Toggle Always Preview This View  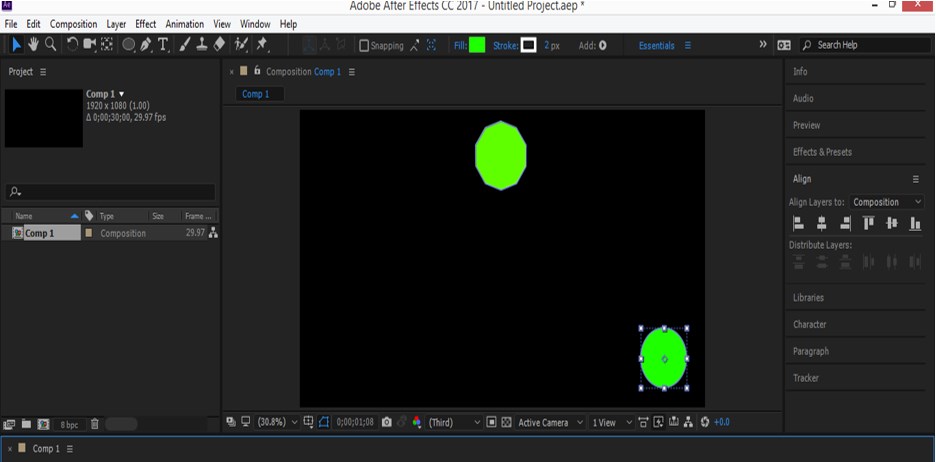pyautogui.click(x=232, y=422)
